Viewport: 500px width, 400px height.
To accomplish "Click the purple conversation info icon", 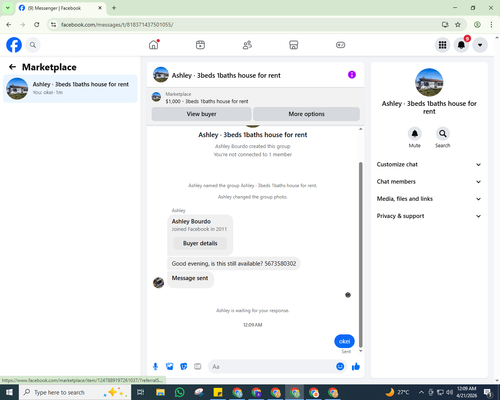I will [352, 75].
